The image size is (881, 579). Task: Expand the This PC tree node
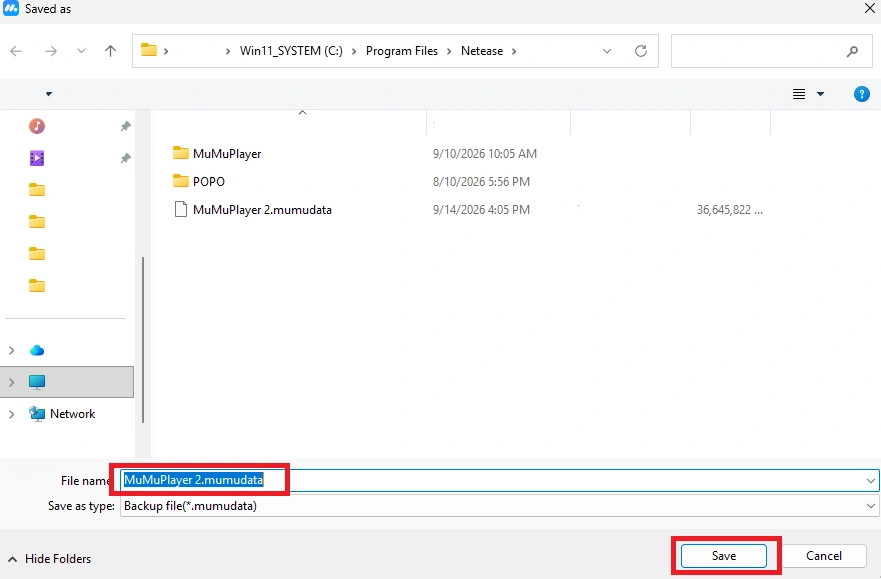[11, 382]
